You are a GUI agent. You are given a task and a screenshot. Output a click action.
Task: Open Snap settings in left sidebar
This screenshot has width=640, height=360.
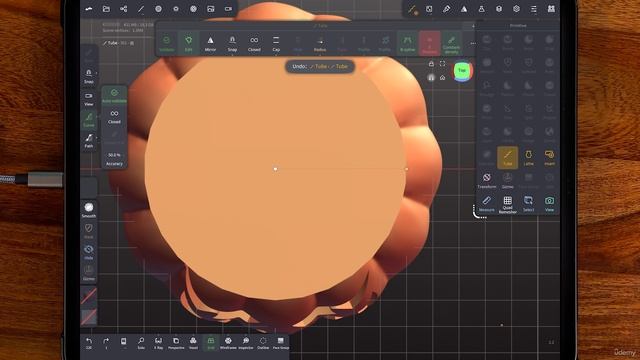[89, 76]
